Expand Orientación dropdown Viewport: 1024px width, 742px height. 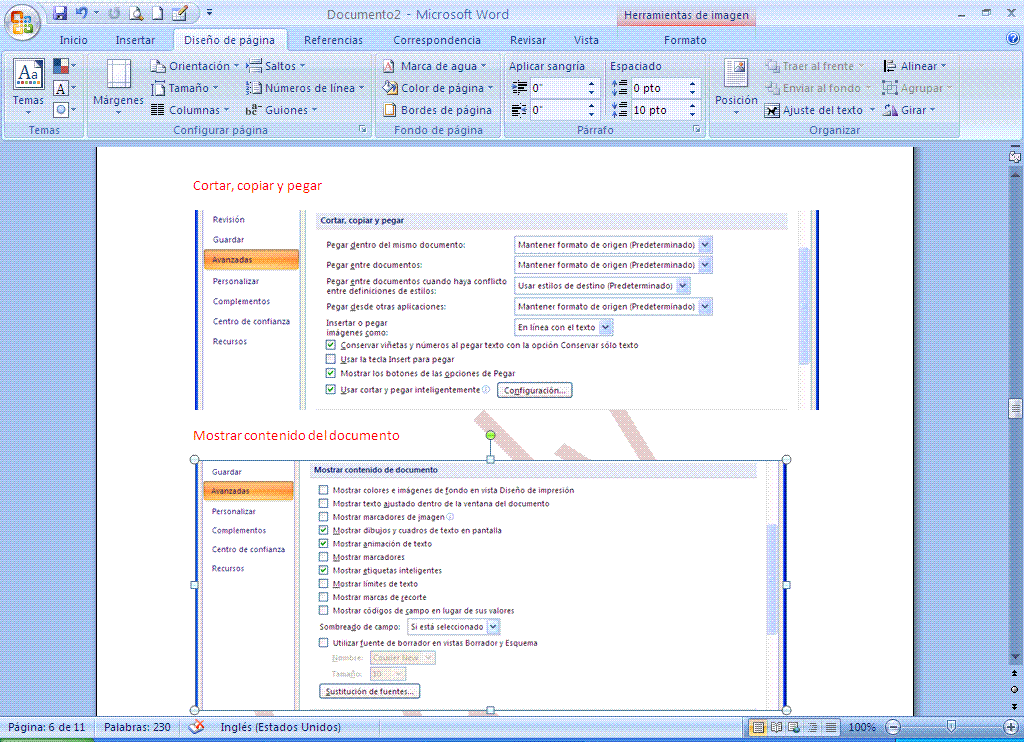tap(195, 66)
